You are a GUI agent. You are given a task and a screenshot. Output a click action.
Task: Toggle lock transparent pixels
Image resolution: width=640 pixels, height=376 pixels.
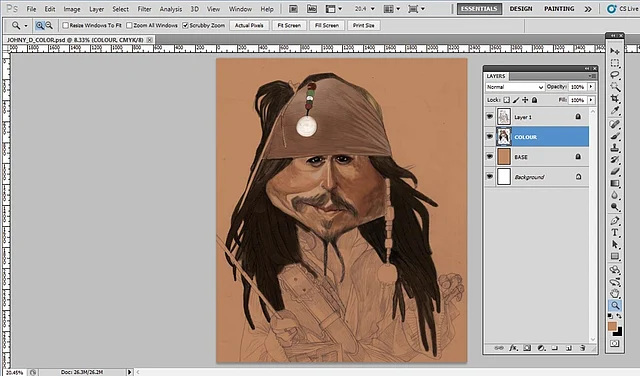point(506,100)
